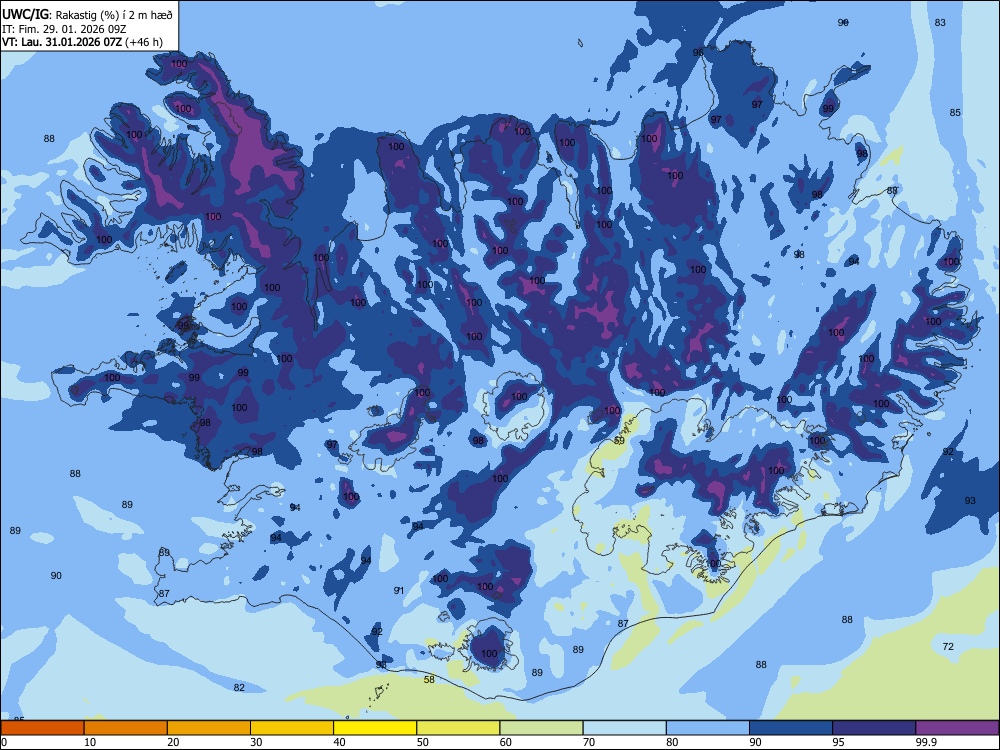Click the legend label '50'
This screenshot has width=1000, height=750.
pyautogui.click(x=422, y=742)
